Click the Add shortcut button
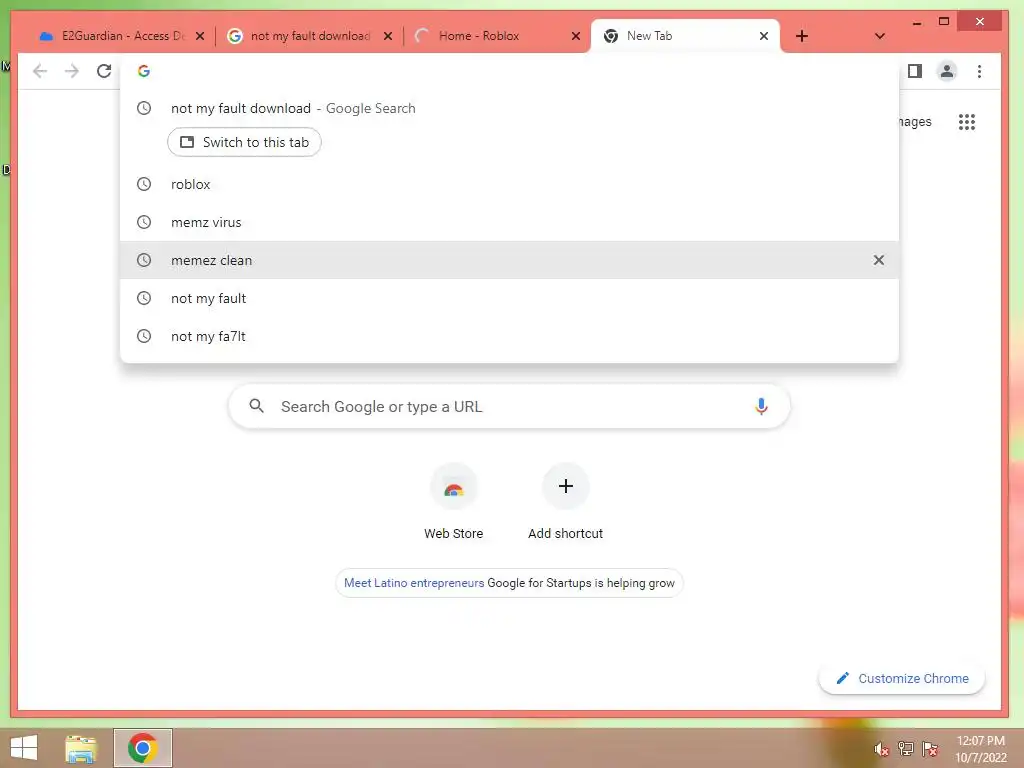This screenshot has width=1024, height=768. click(x=566, y=502)
